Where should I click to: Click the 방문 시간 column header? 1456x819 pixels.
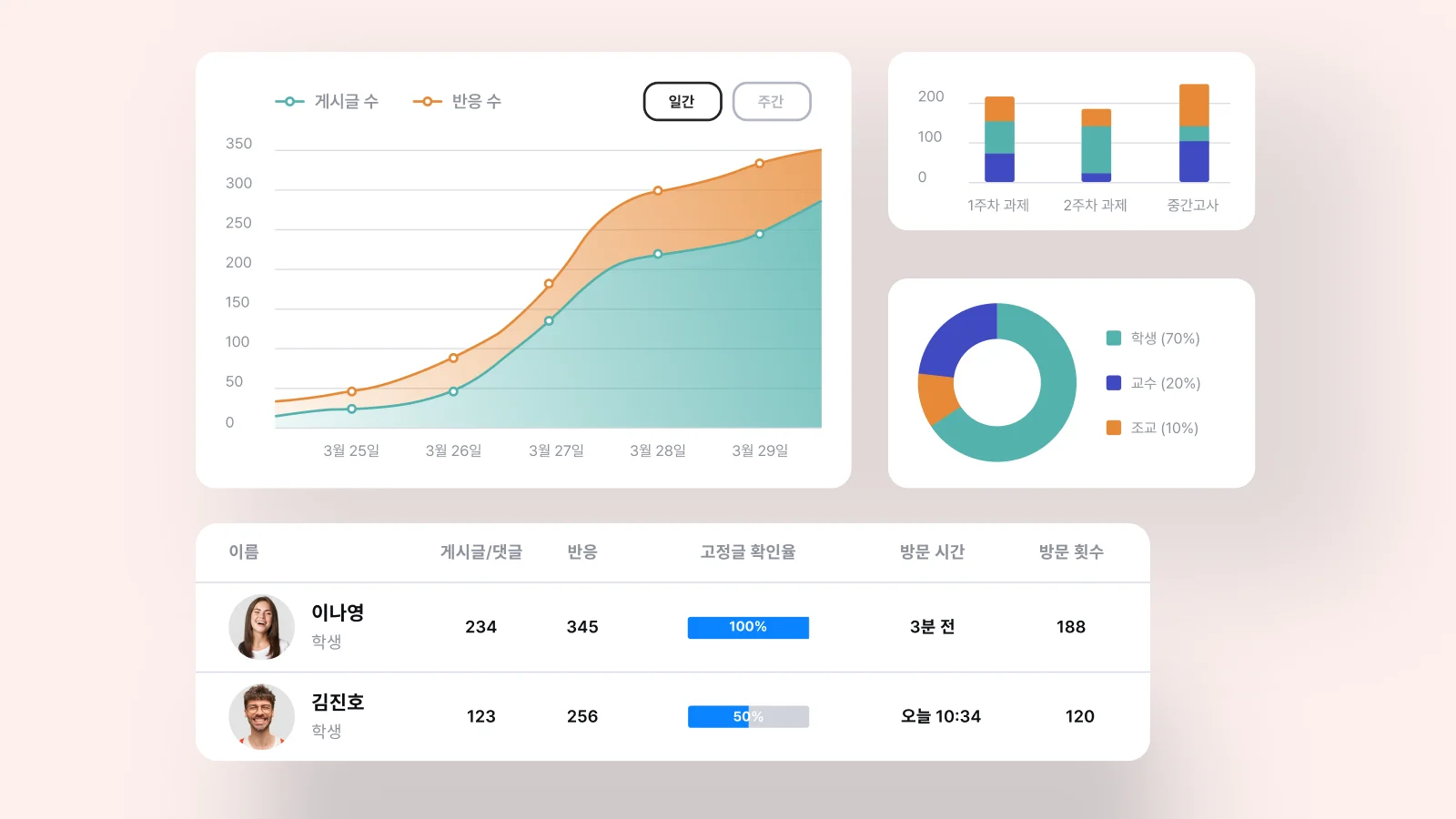(932, 551)
